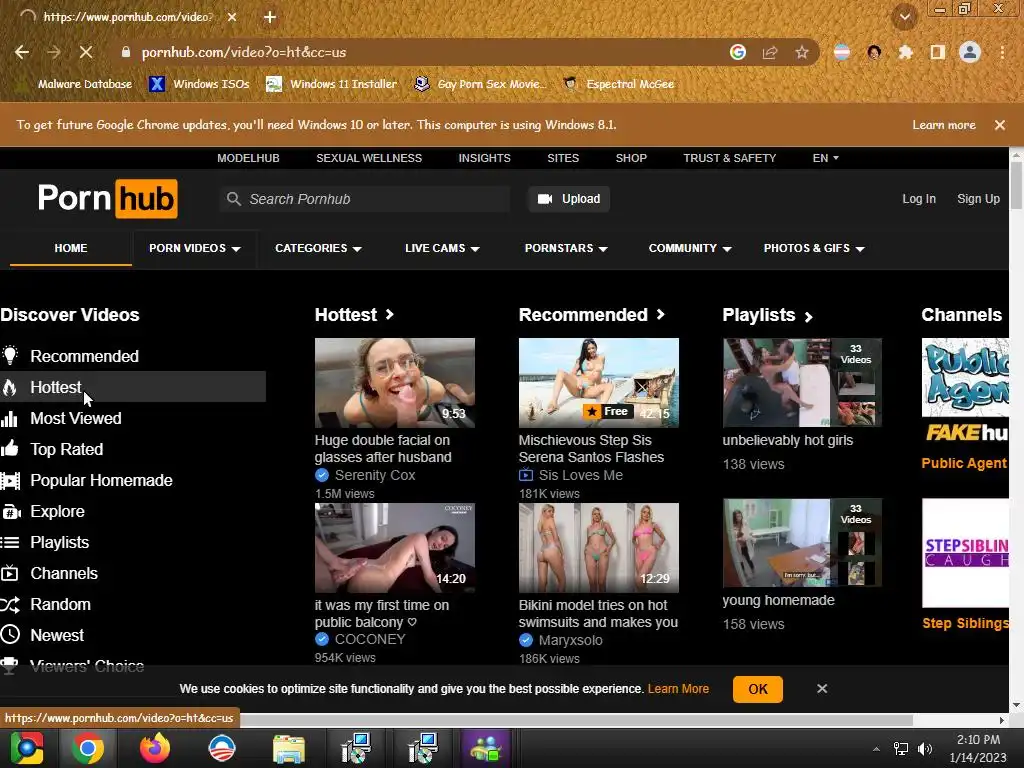The width and height of the screenshot is (1024, 768).
Task: Open the Windows ISOs bookmark
Action: pos(200,84)
